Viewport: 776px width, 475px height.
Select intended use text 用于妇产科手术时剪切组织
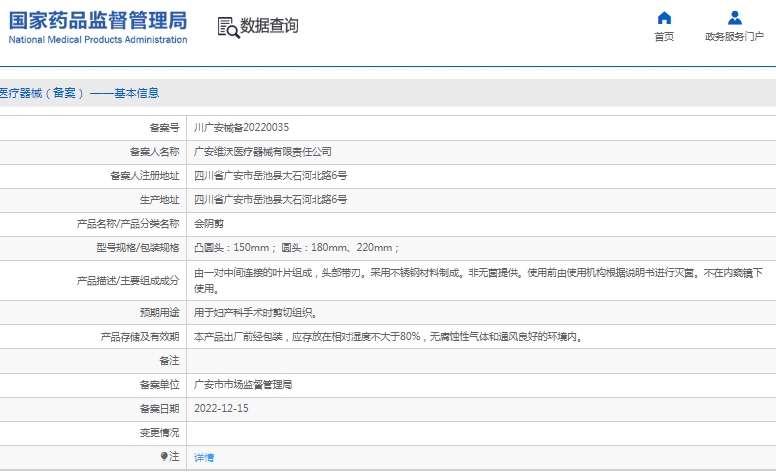point(255,313)
